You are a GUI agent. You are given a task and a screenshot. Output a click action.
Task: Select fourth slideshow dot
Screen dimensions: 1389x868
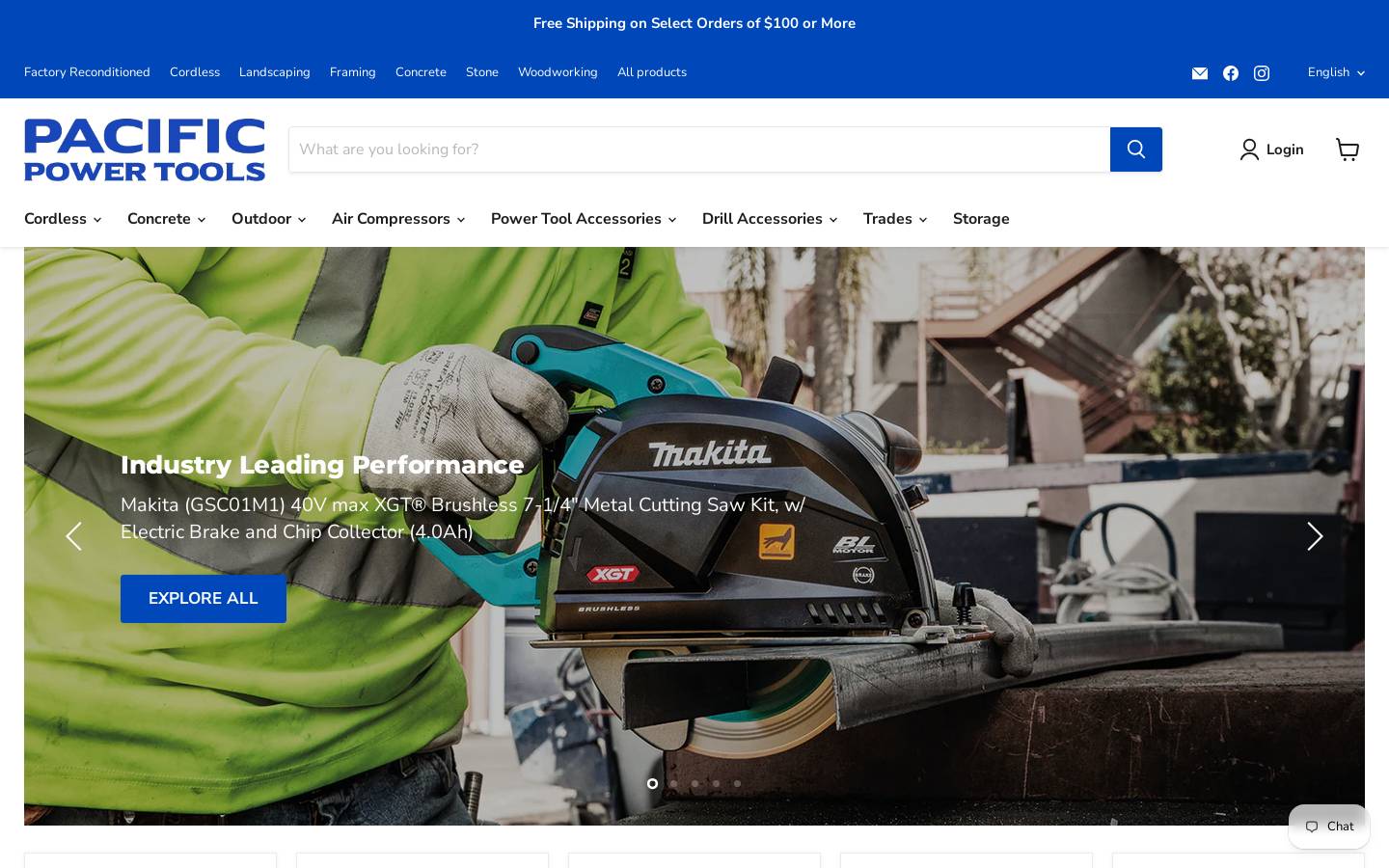716,783
